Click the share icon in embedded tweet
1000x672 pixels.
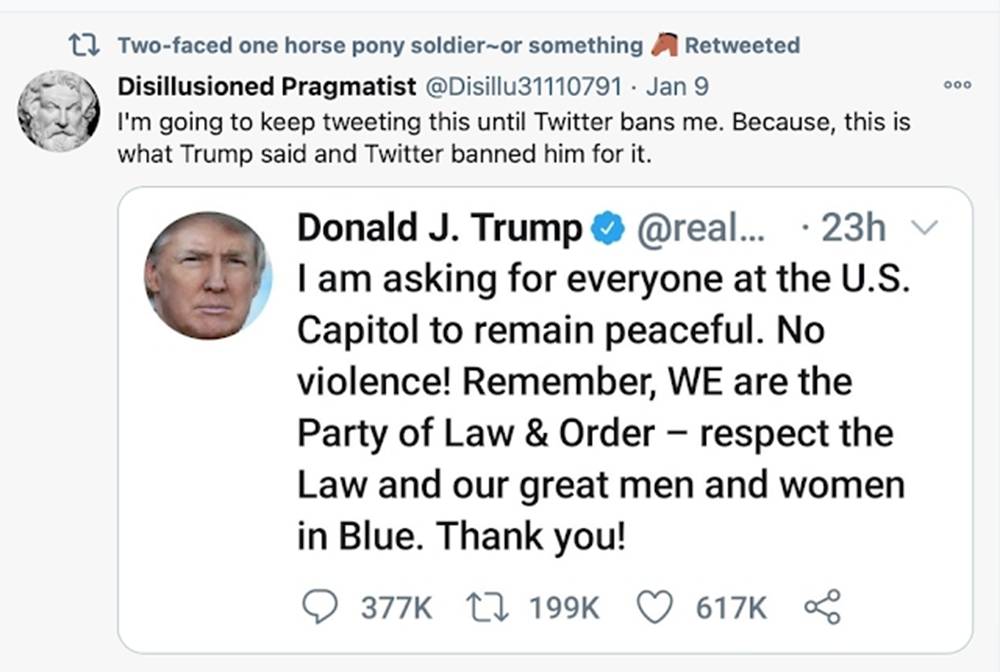823,607
